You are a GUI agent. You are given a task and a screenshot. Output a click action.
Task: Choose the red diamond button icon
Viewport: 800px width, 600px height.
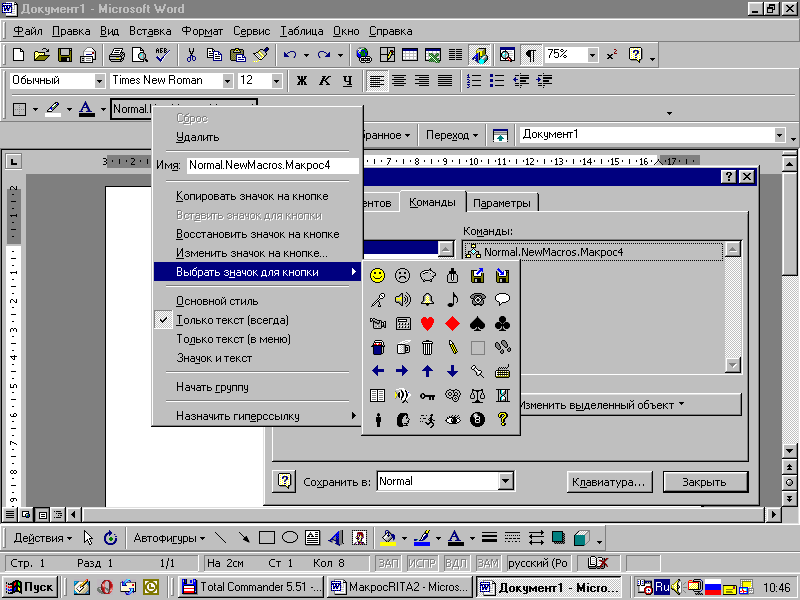pos(453,323)
